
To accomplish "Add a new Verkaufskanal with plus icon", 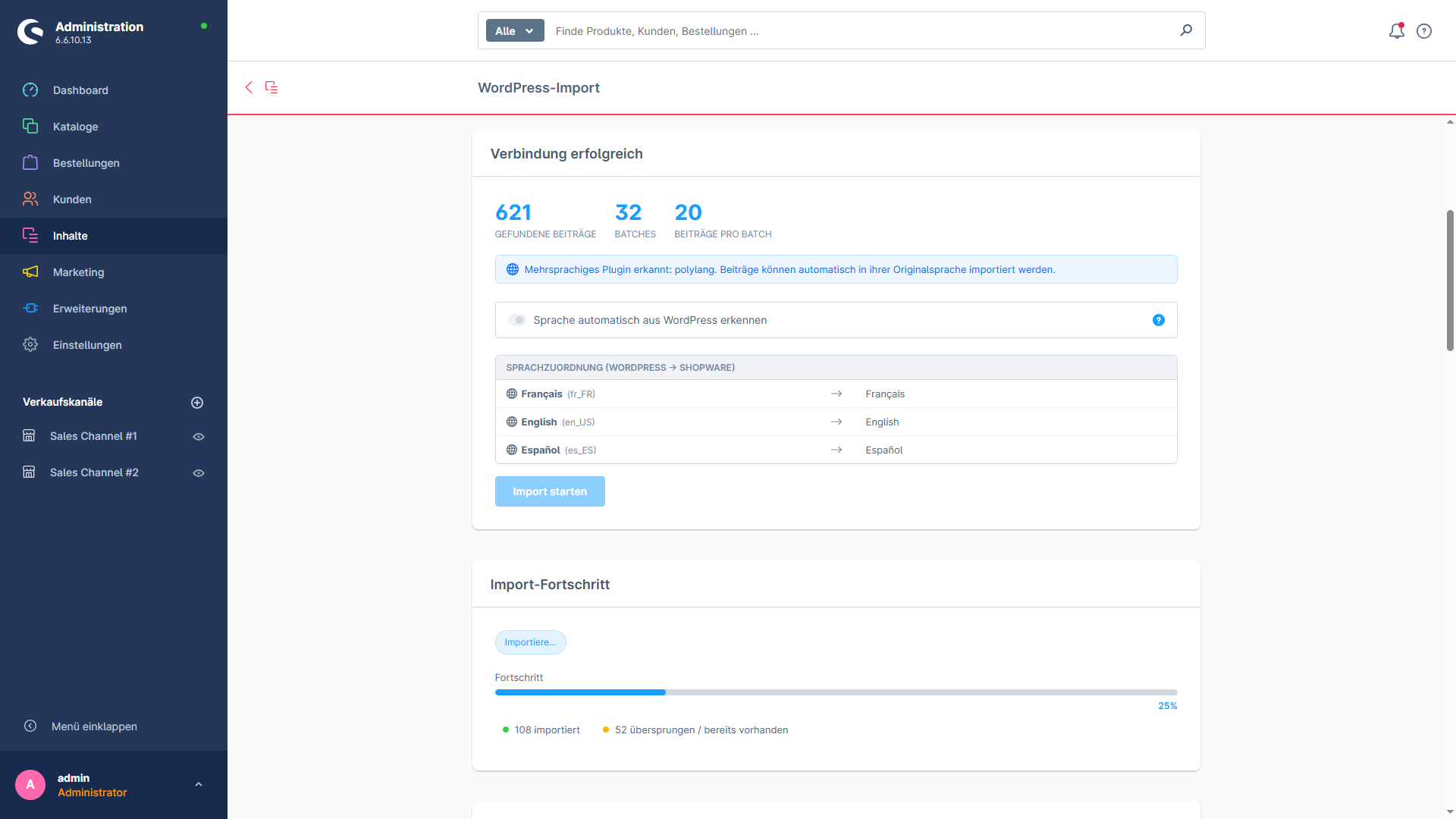I will (x=197, y=403).
